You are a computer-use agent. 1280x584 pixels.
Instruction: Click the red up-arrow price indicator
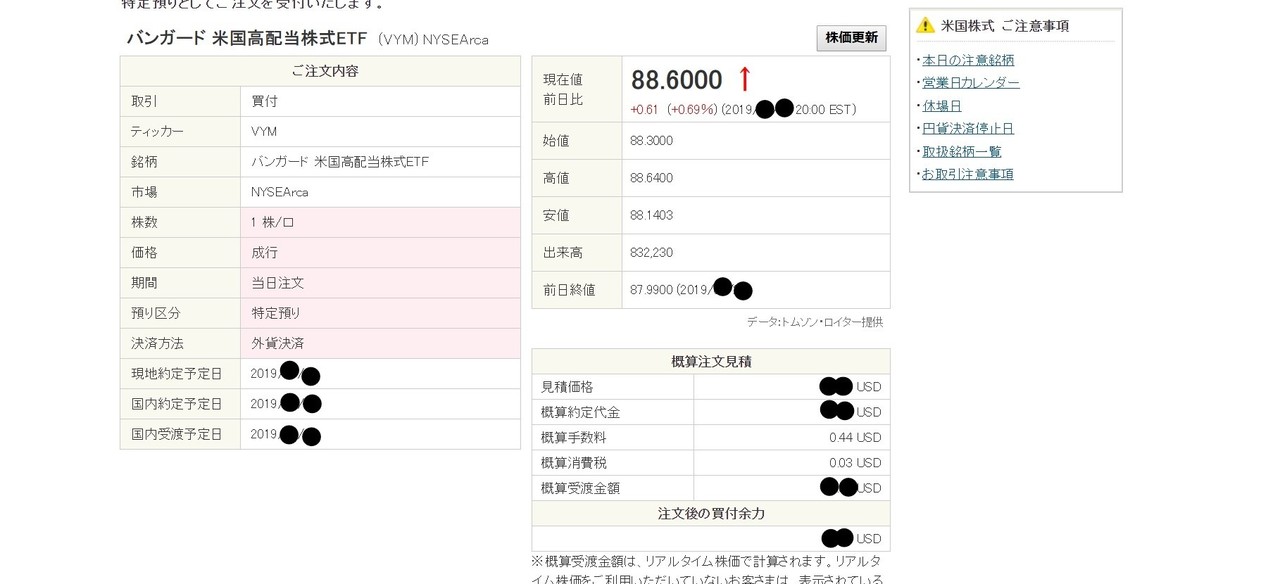click(x=744, y=80)
